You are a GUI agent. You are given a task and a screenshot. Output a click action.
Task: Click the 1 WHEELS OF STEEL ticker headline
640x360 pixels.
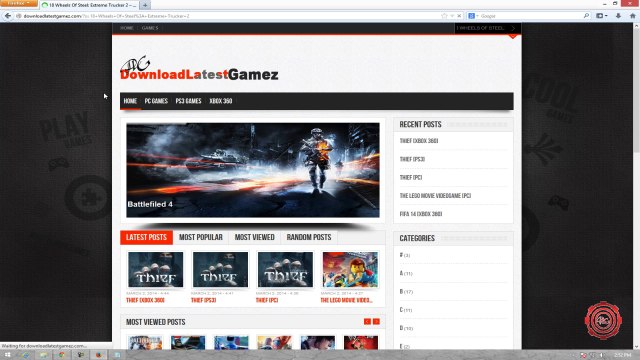point(480,28)
